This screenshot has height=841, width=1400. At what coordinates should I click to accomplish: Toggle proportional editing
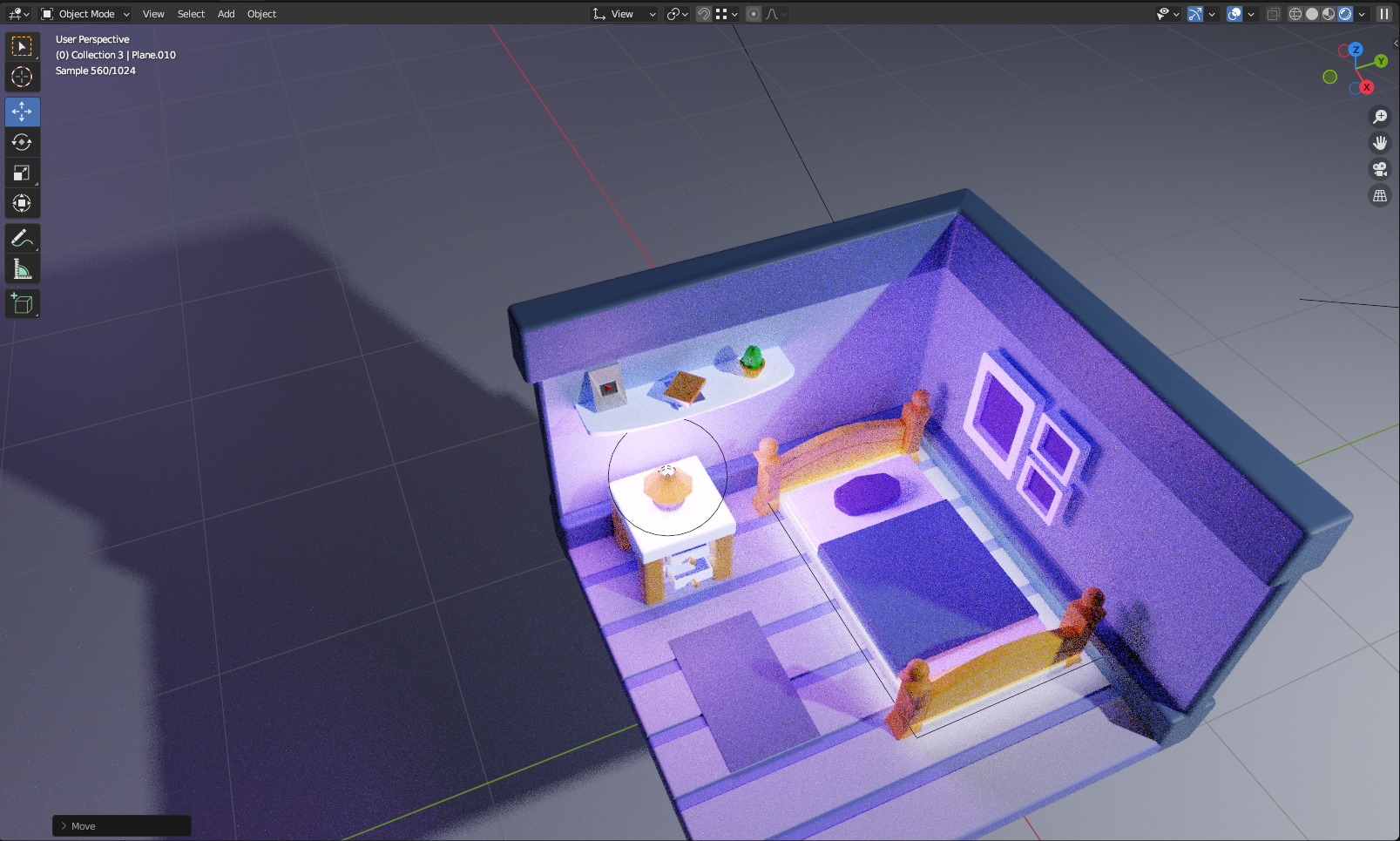click(754, 14)
